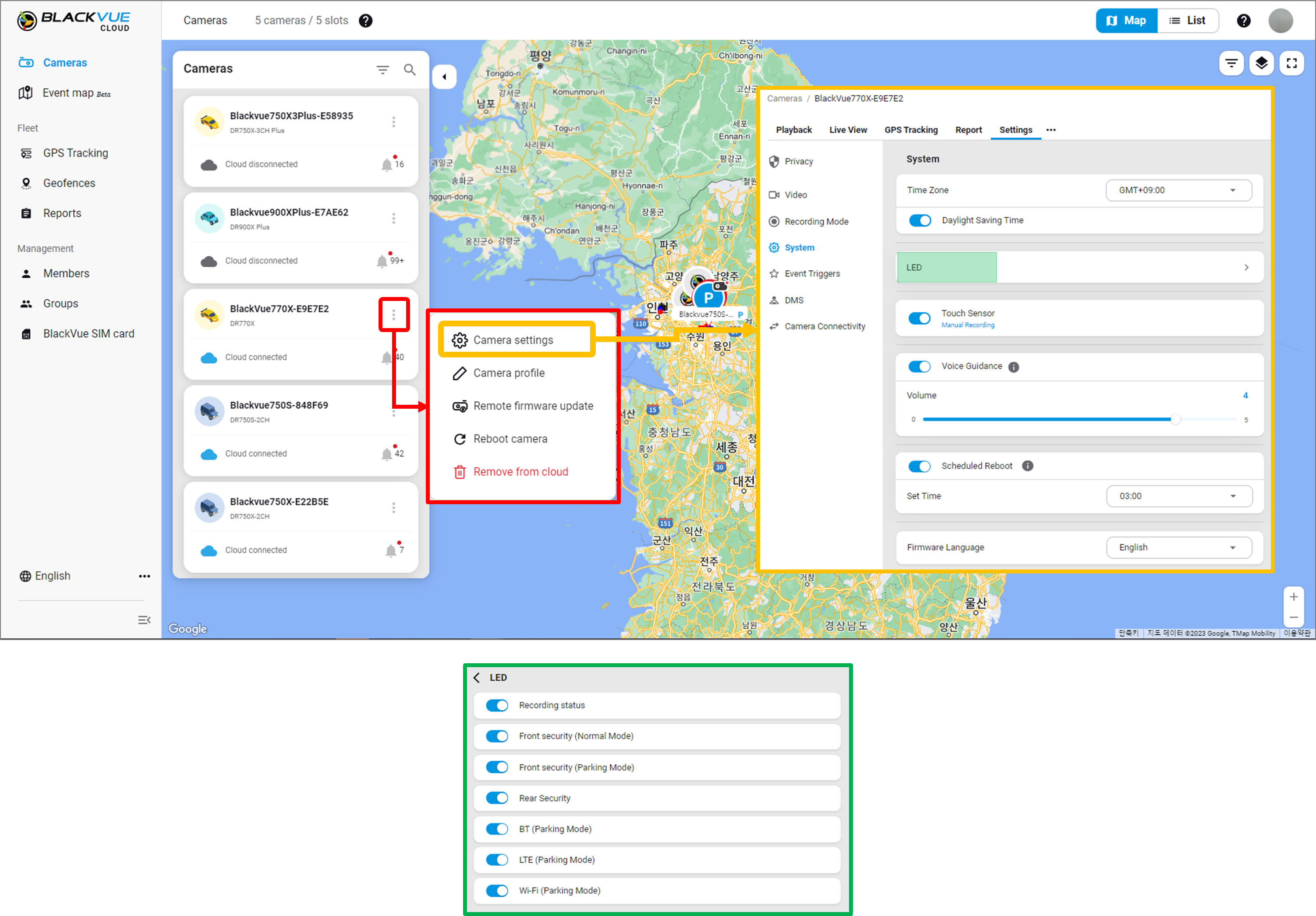
Task: Toggle Wi-Fi (Parking Mode) LED
Action: click(497, 891)
